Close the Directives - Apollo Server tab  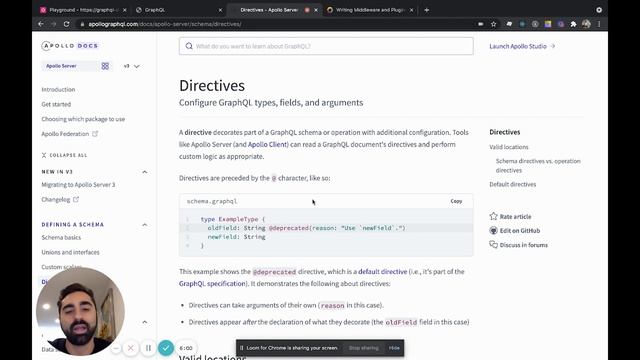(316, 10)
